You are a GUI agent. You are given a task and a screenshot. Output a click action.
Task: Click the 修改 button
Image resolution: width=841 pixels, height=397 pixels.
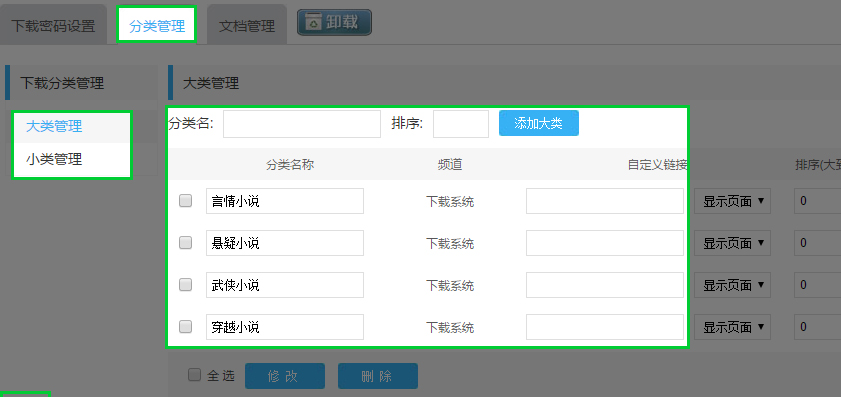(x=285, y=376)
